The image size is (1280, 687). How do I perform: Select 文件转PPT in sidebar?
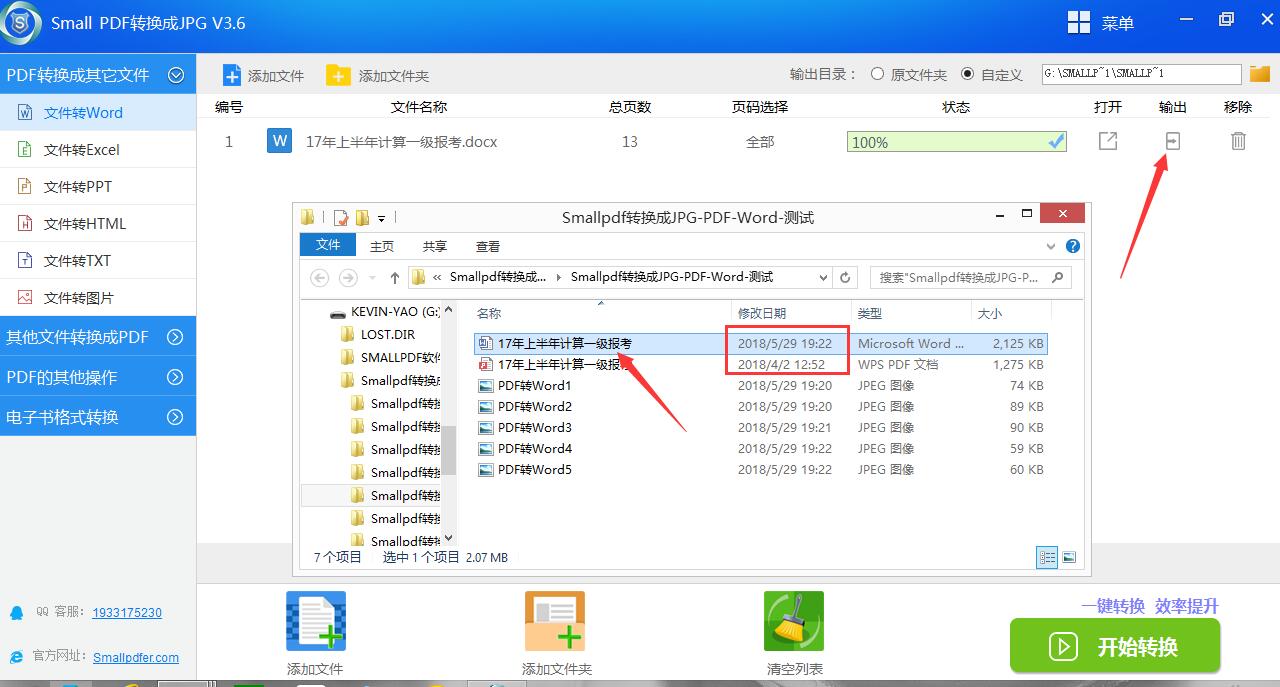(98, 187)
